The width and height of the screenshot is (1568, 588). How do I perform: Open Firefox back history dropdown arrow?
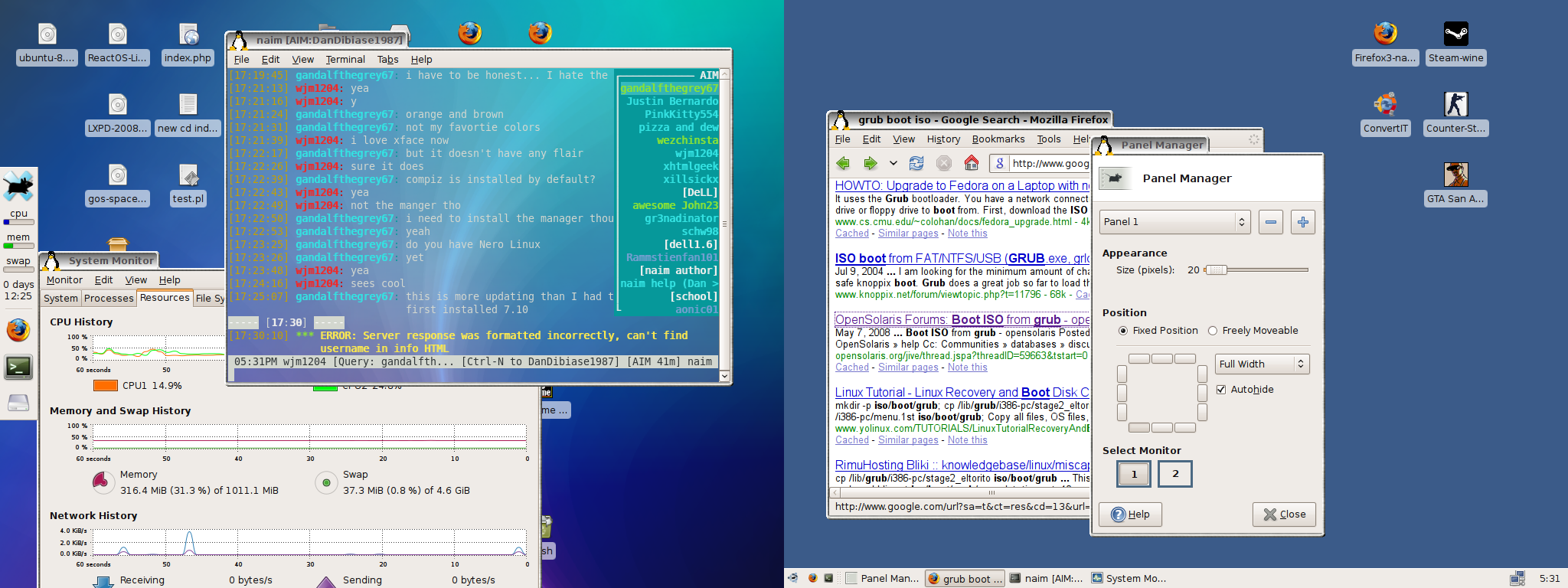(x=893, y=163)
